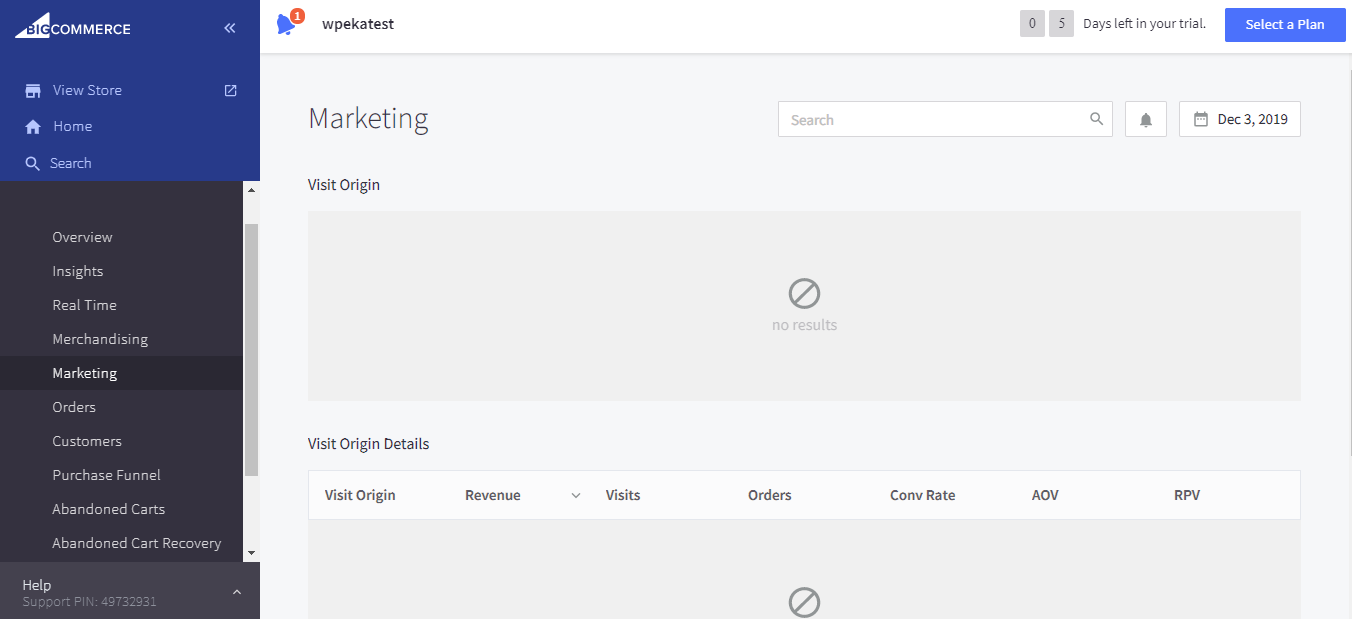Open the Dec 3, 2019 date picker
1352x619 pixels.
point(1240,118)
